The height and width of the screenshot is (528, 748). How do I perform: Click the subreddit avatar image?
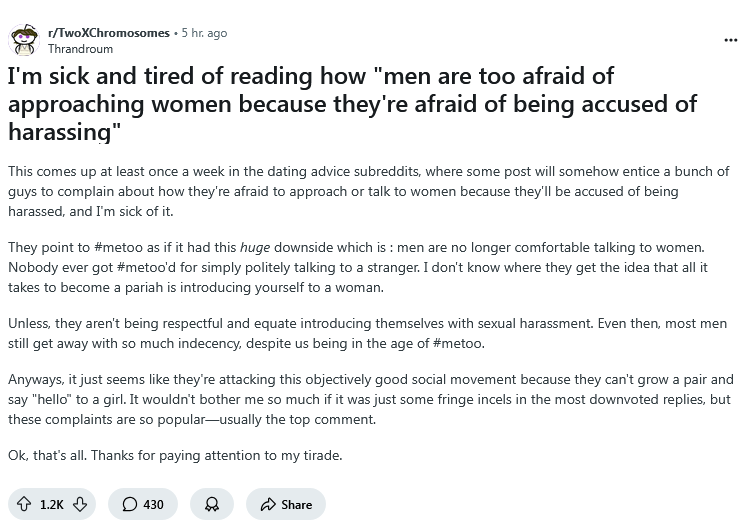point(24,40)
